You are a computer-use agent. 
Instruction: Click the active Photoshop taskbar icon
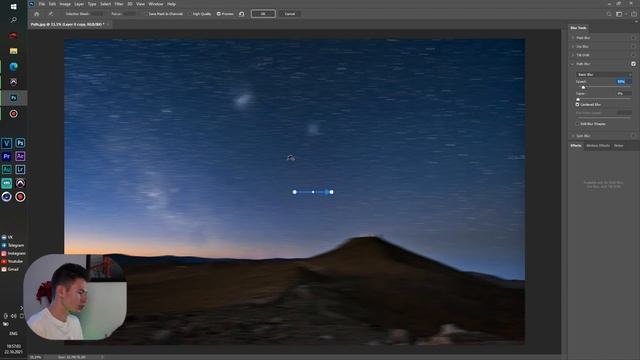tap(13, 98)
